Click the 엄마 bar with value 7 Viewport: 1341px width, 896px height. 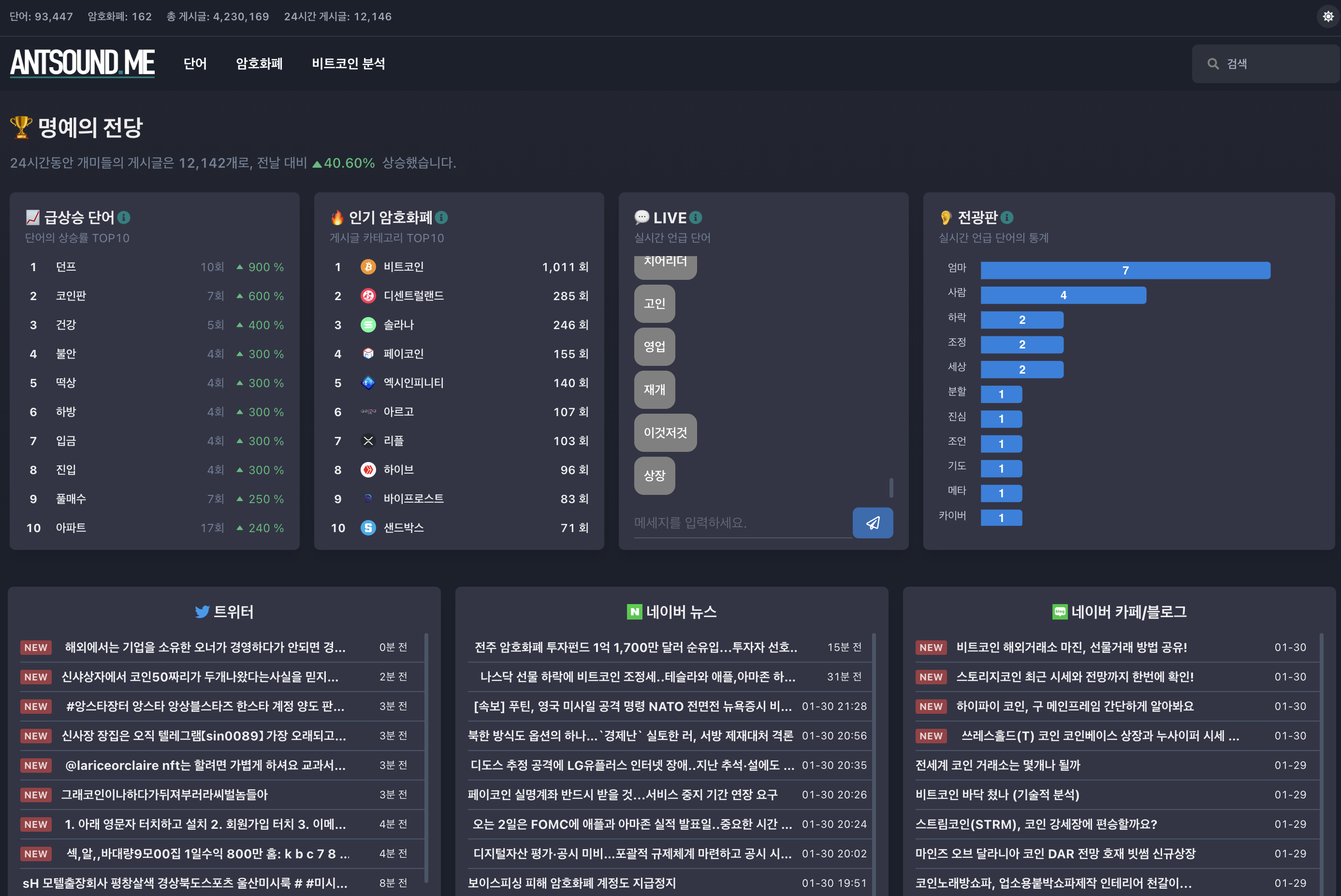point(1125,270)
